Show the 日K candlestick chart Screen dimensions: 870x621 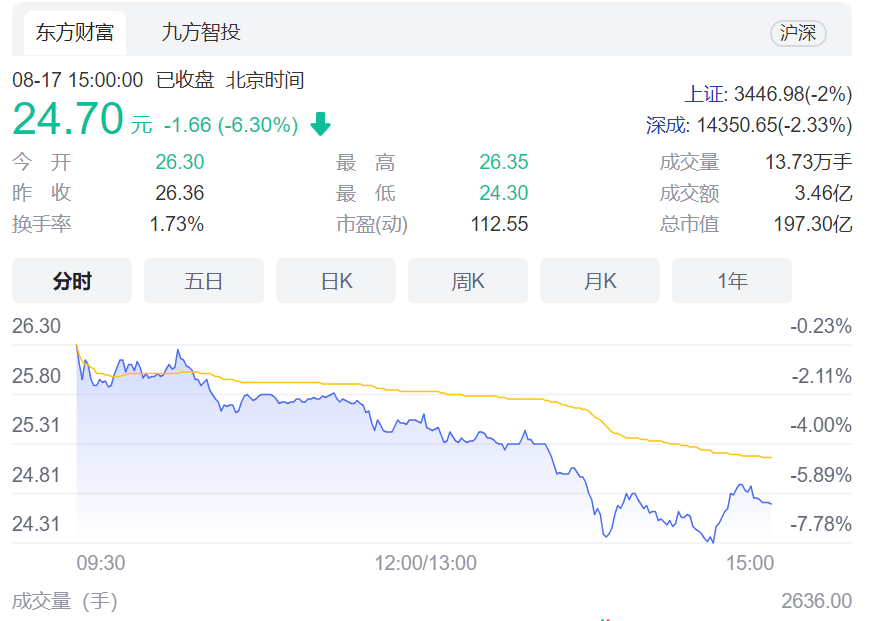click(x=336, y=281)
